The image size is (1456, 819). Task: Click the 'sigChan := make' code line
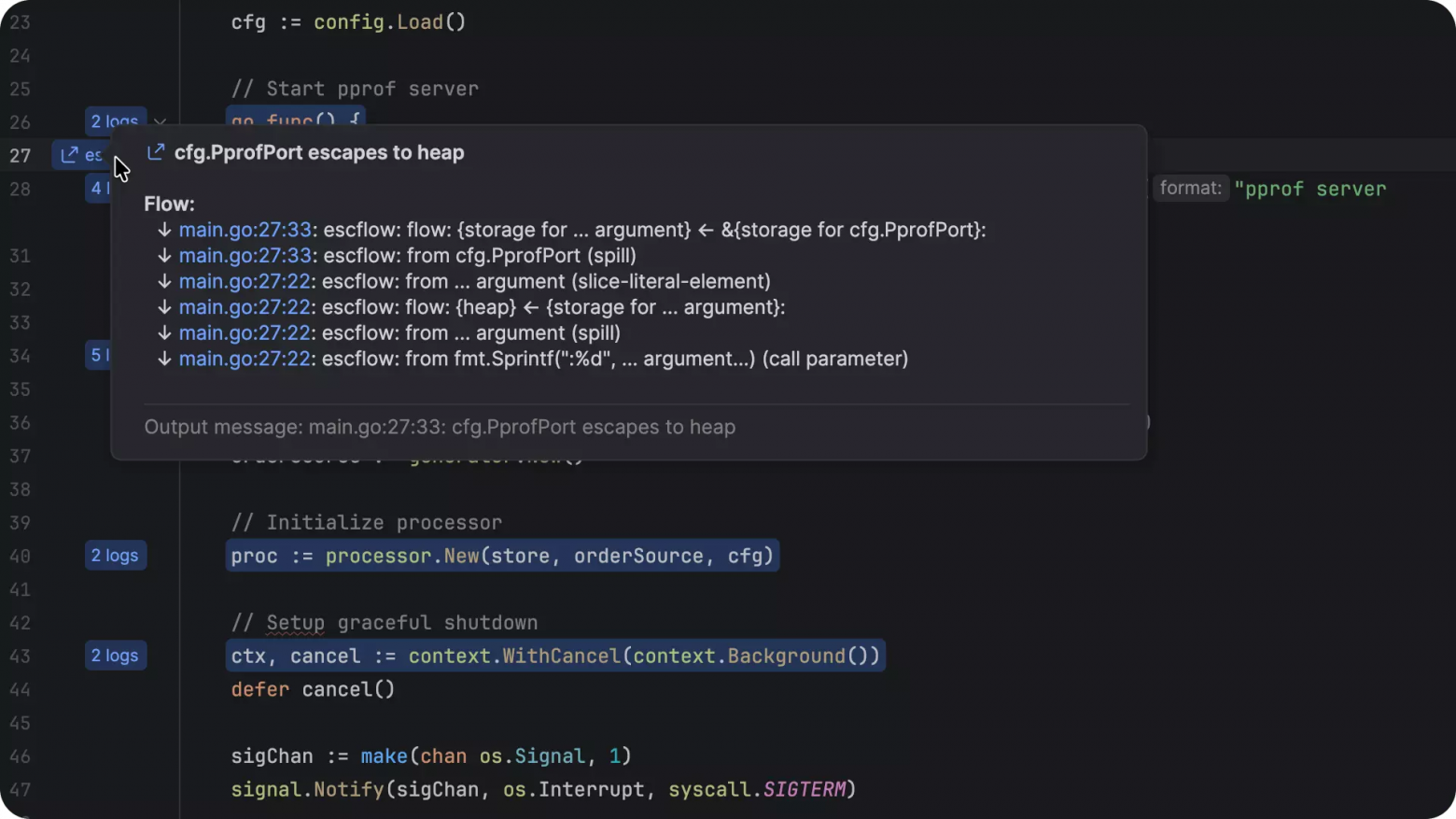[x=431, y=756]
